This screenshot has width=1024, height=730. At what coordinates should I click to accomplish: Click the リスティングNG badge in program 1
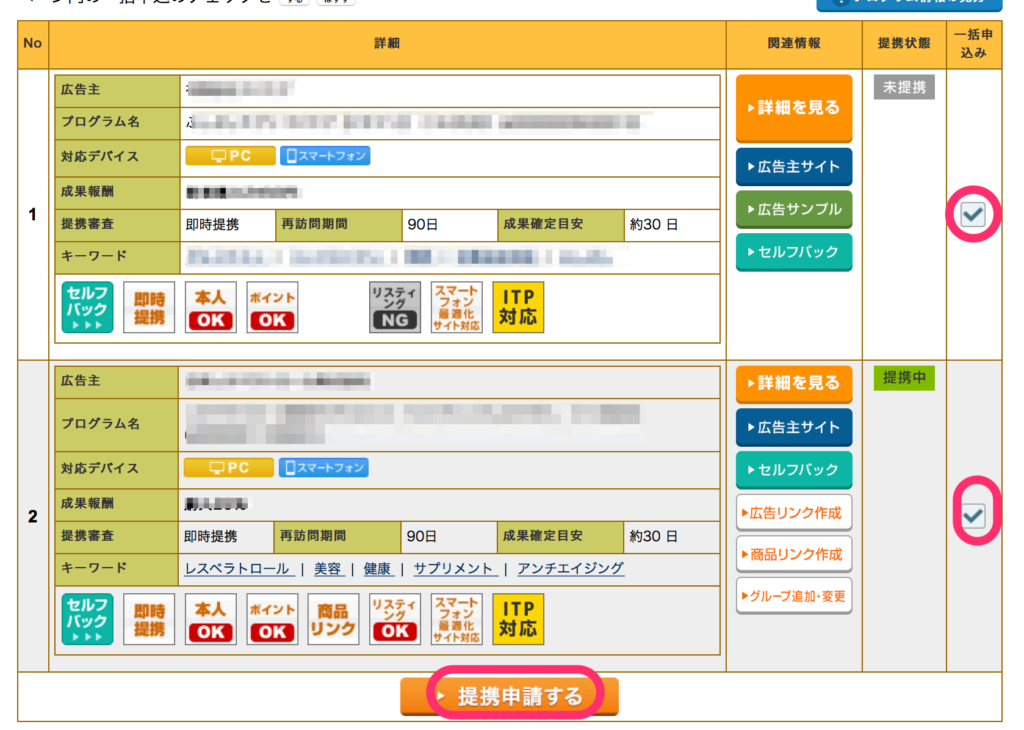[395, 307]
